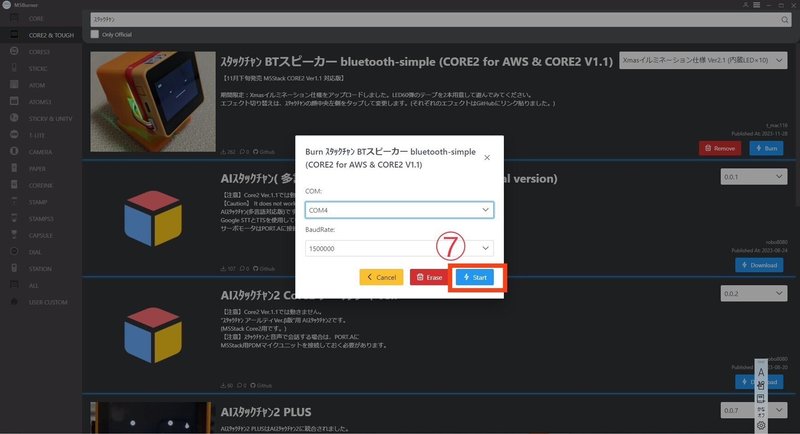This screenshot has height=434, width=800.
Task: Click the IME pad icon below the 'A'
Action: 761,386
